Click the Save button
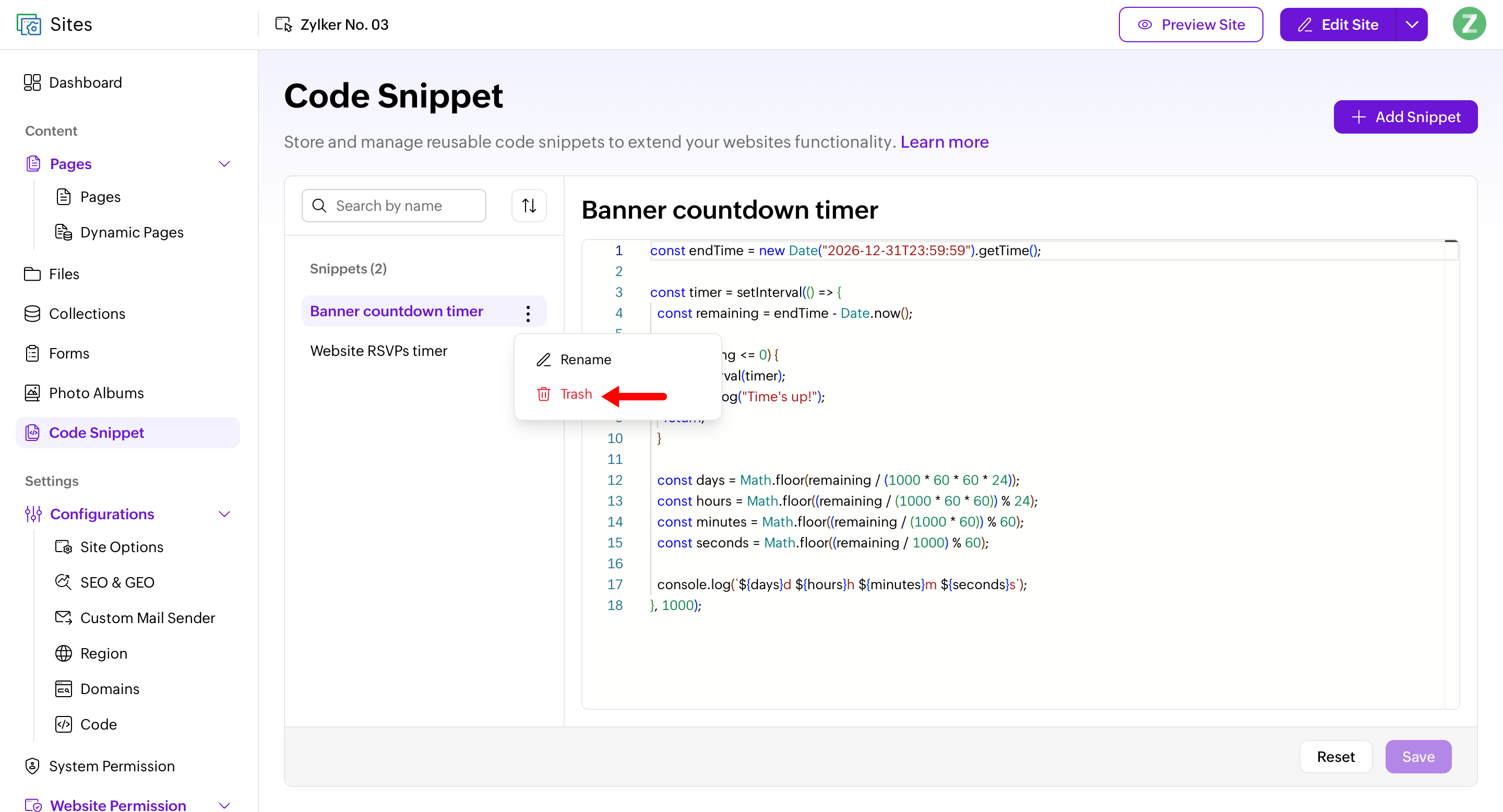 click(1418, 757)
